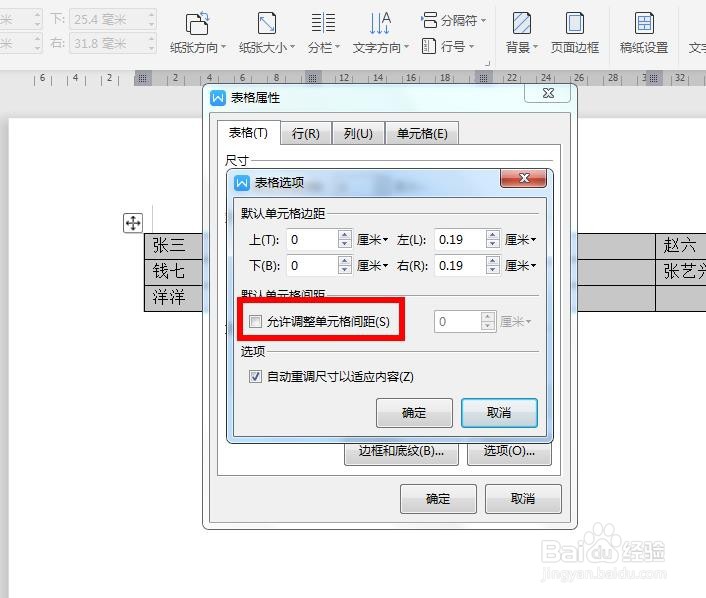
Task: Switch to the 列(U) tab
Action: pos(358,134)
